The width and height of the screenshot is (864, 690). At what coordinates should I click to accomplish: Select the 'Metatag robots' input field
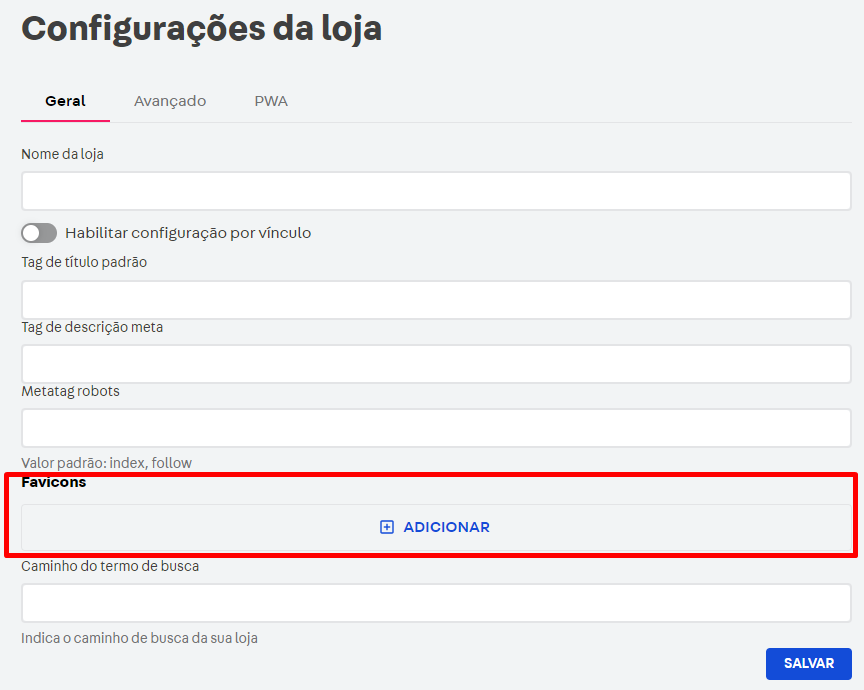[435, 427]
